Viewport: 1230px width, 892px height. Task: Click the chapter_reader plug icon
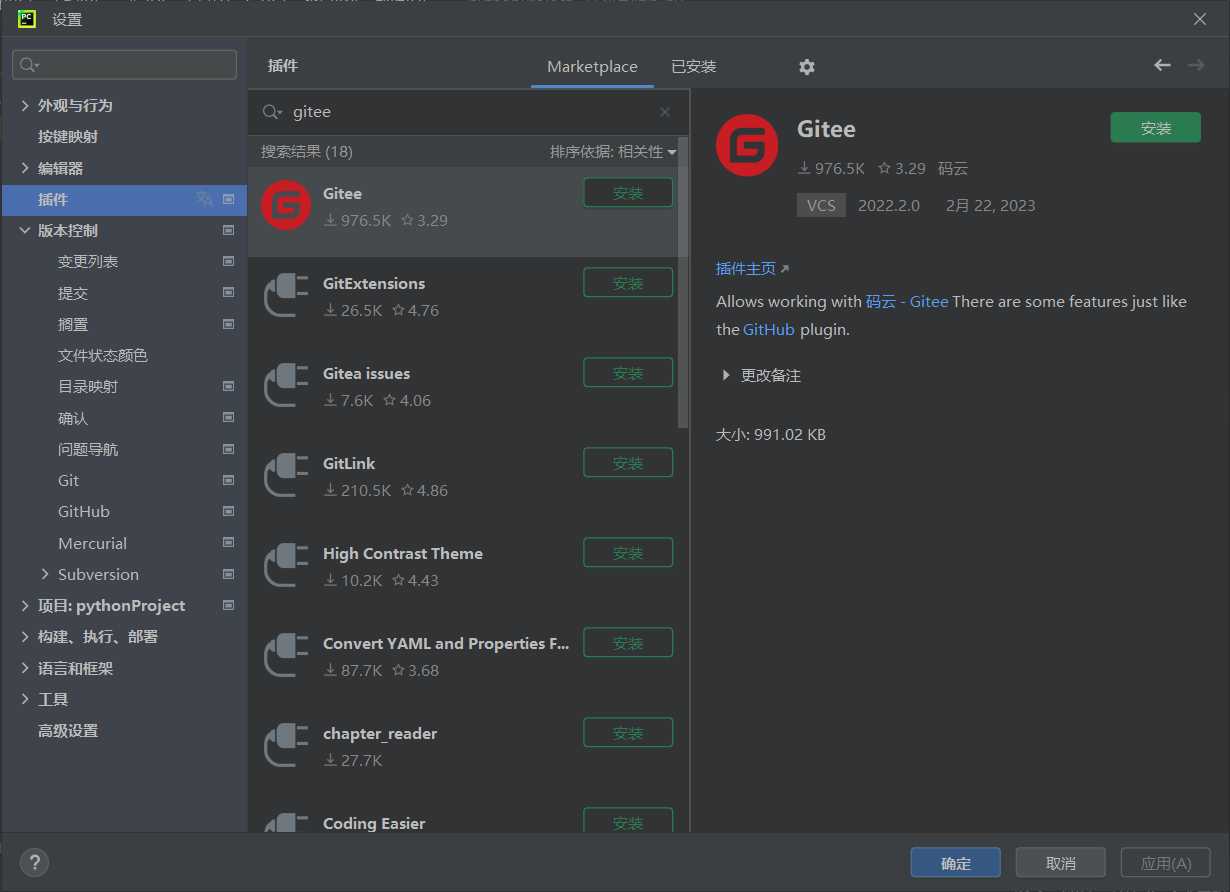pyautogui.click(x=286, y=745)
